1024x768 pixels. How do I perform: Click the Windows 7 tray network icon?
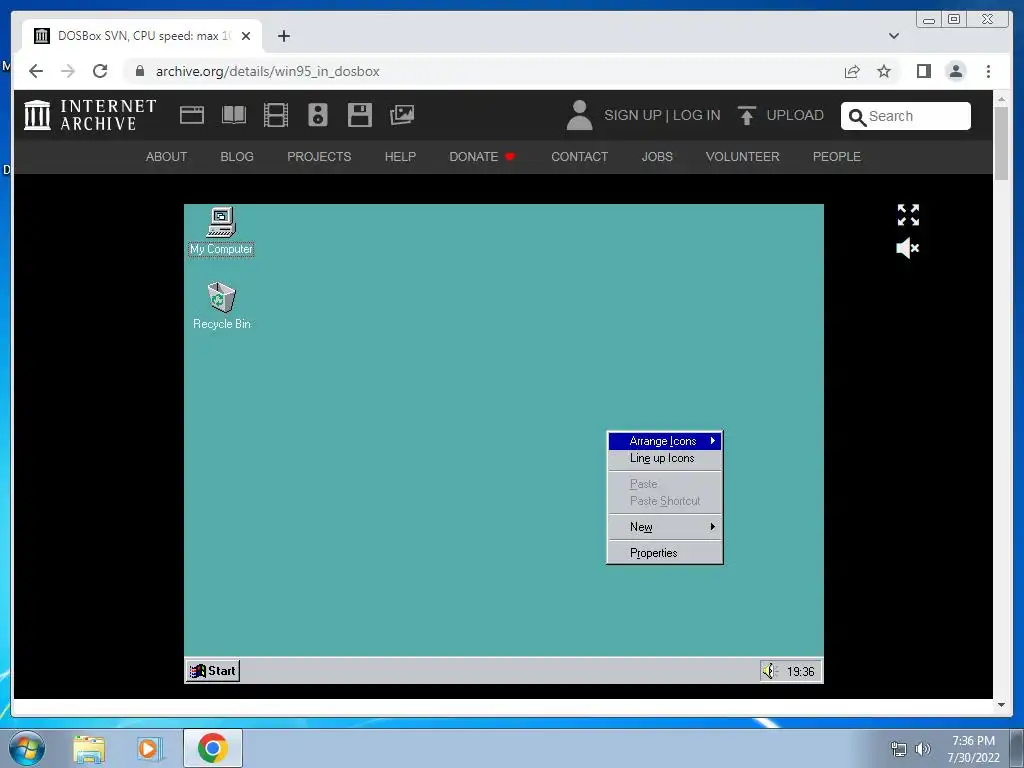[x=899, y=749]
